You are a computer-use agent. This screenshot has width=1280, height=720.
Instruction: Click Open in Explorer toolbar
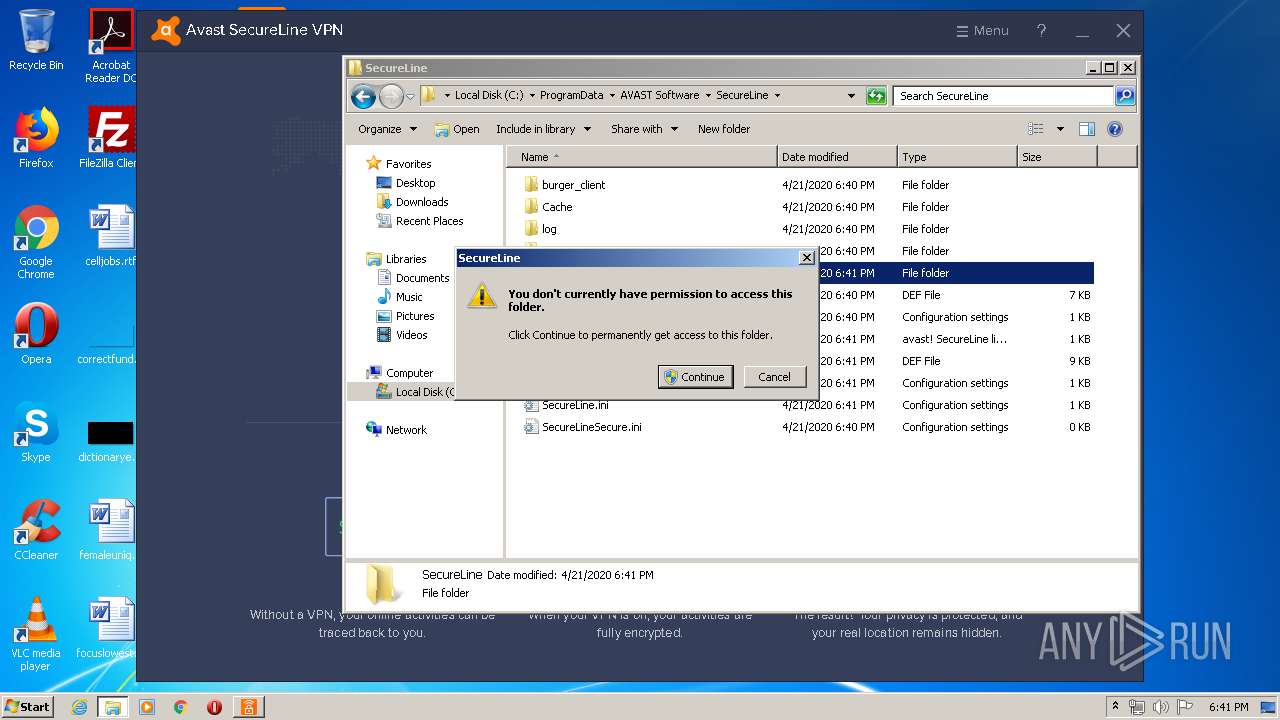(457, 129)
